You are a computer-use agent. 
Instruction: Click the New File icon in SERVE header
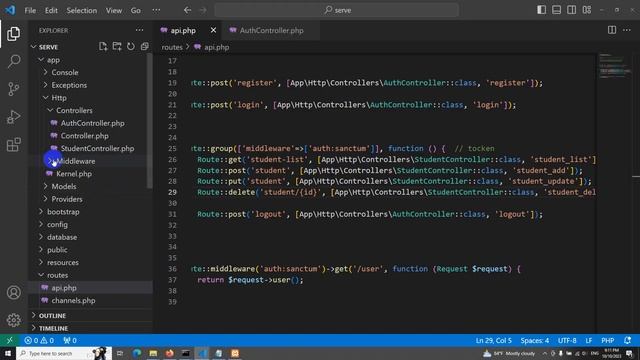point(103,47)
